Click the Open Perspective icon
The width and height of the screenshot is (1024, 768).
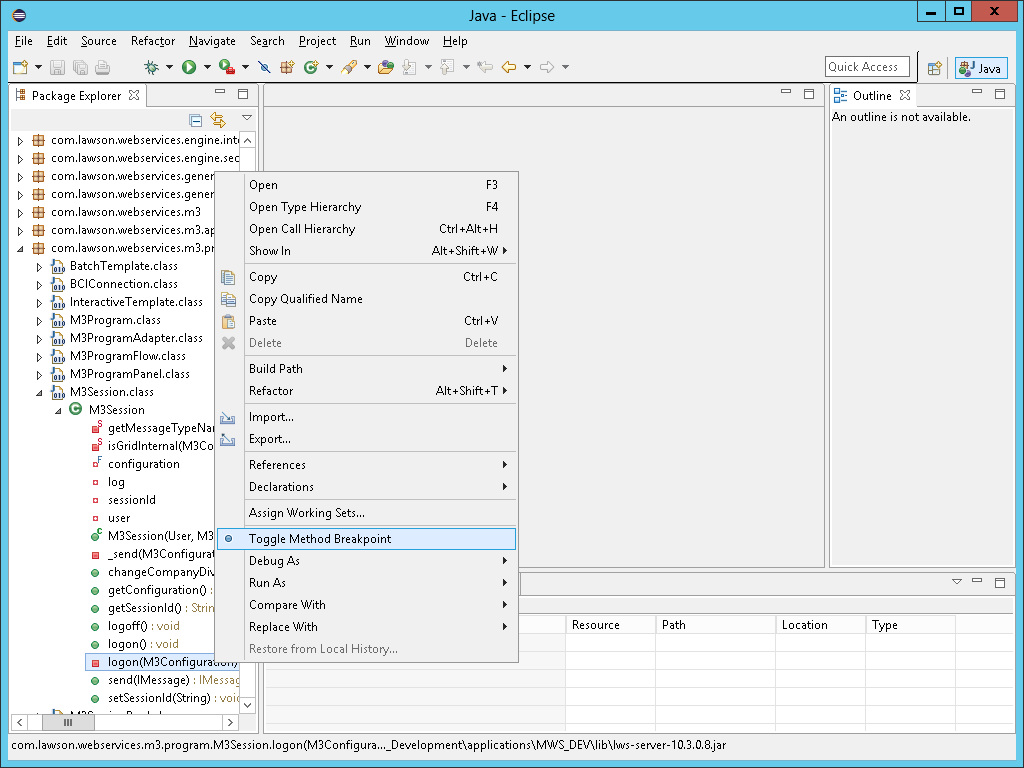935,68
